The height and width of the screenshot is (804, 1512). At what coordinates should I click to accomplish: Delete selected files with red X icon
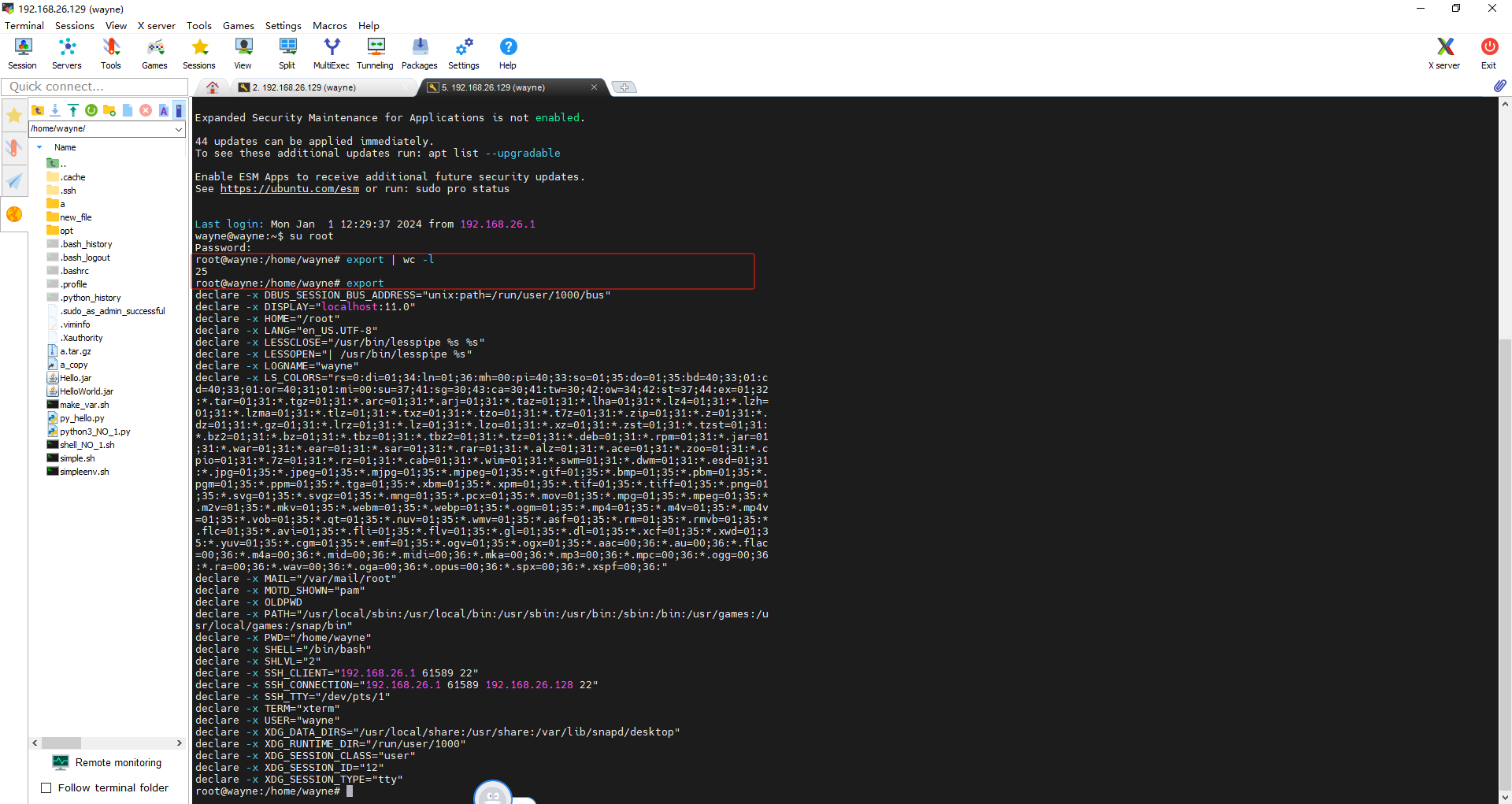click(x=146, y=110)
